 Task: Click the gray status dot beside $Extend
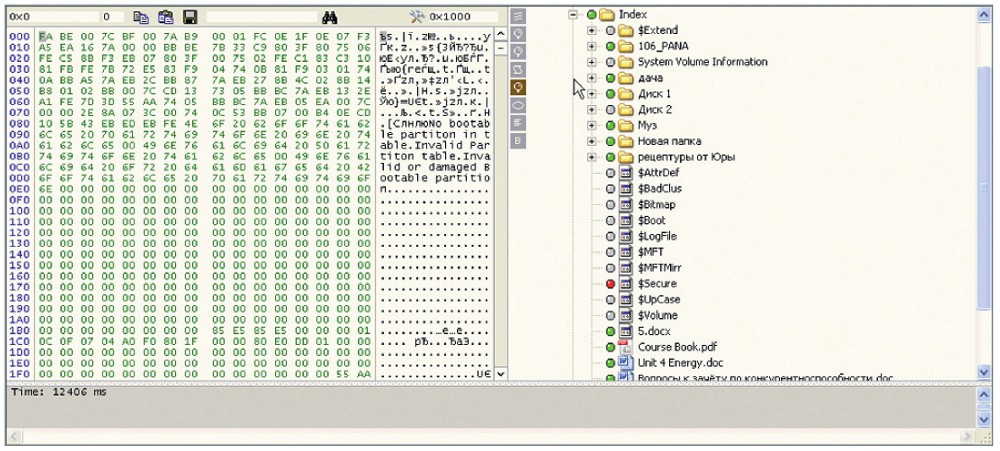[x=609, y=30]
